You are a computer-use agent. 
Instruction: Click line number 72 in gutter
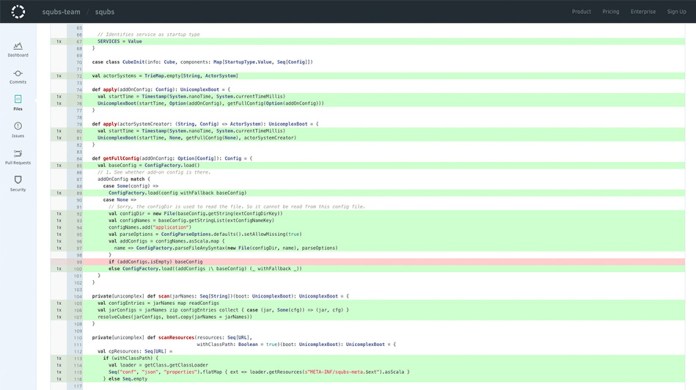(x=79, y=76)
